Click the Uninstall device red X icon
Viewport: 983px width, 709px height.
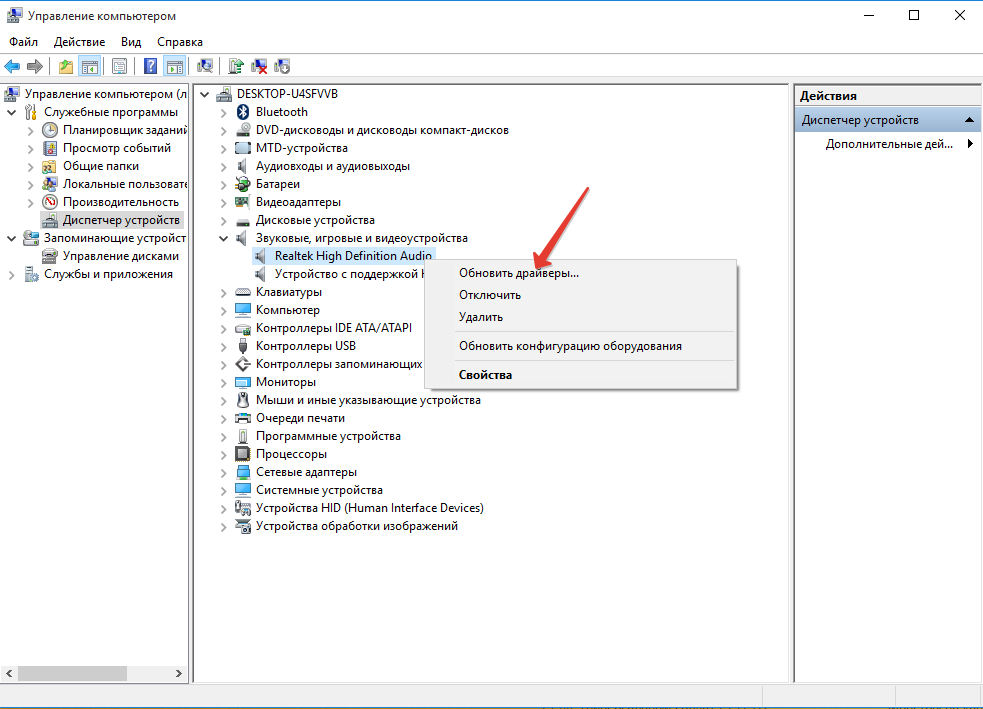click(259, 66)
